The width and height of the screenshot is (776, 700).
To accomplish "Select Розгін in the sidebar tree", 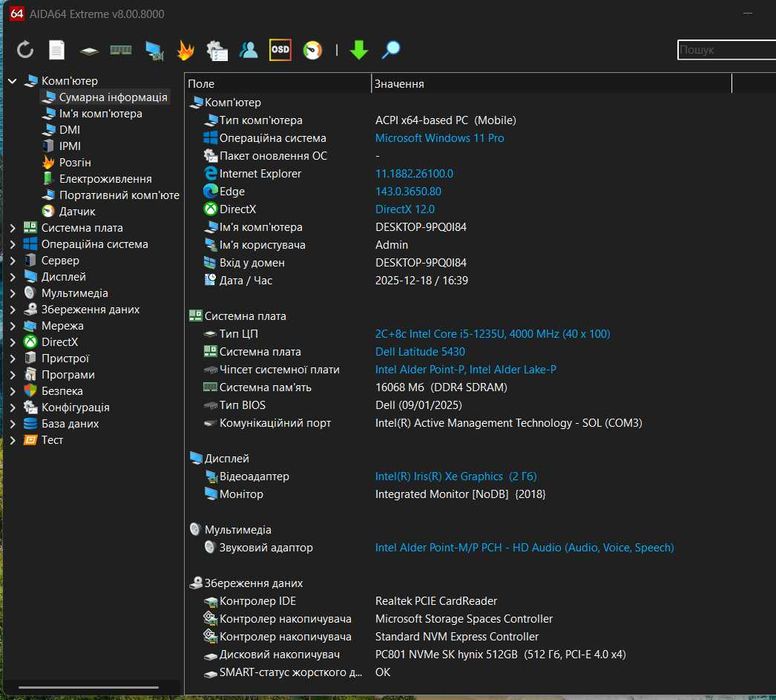I will [x=74, y=162].
